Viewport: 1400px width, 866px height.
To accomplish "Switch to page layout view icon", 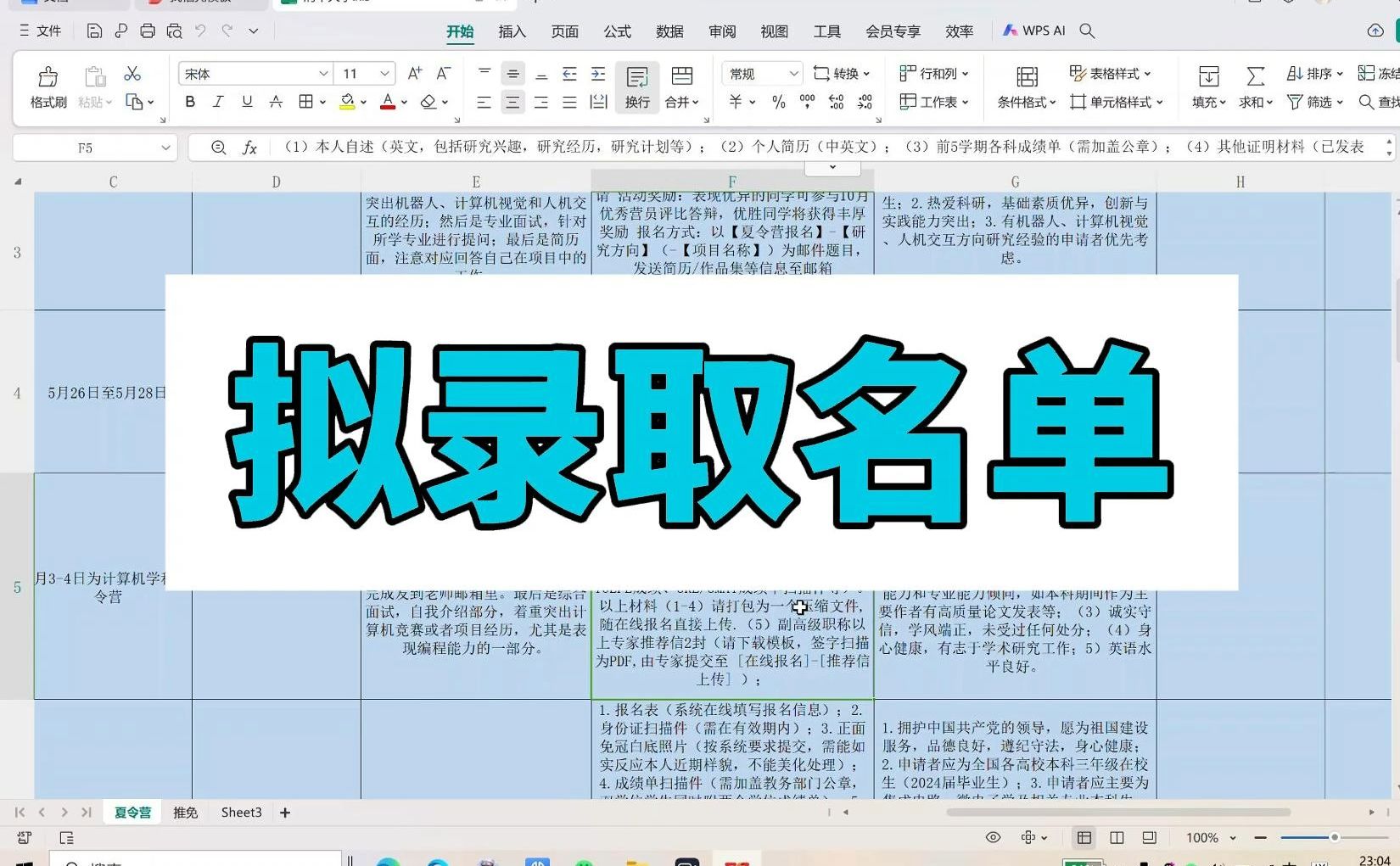I will tap(1117, 837).
